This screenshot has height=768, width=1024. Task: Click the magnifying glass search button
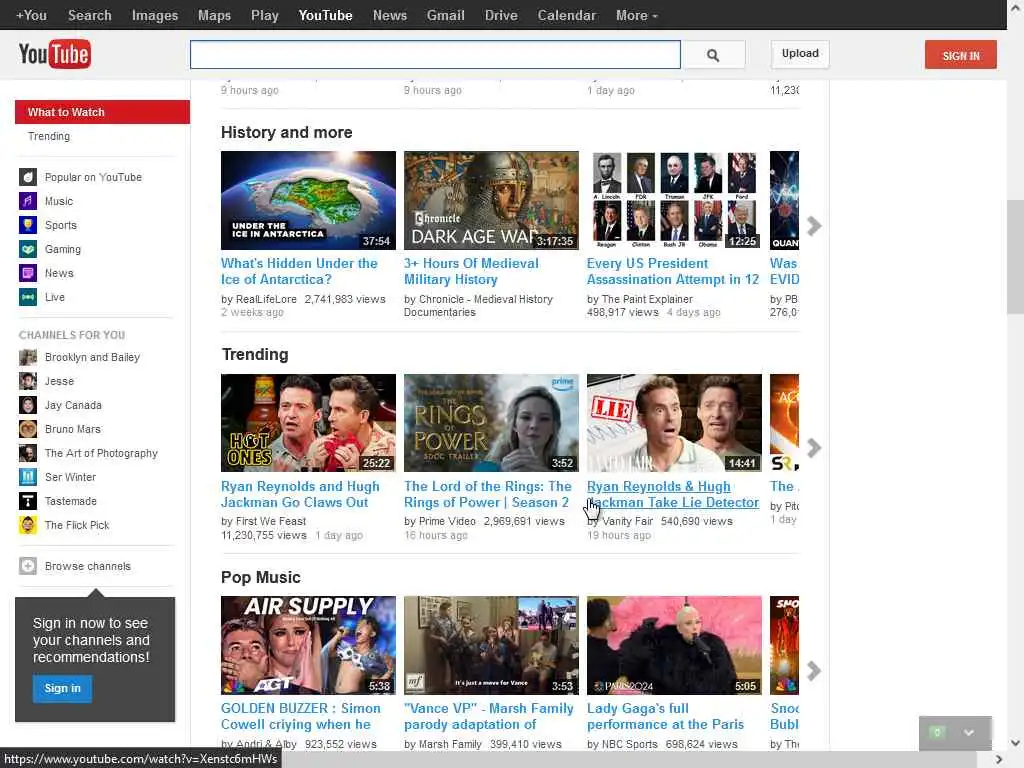tap(713, 55)
